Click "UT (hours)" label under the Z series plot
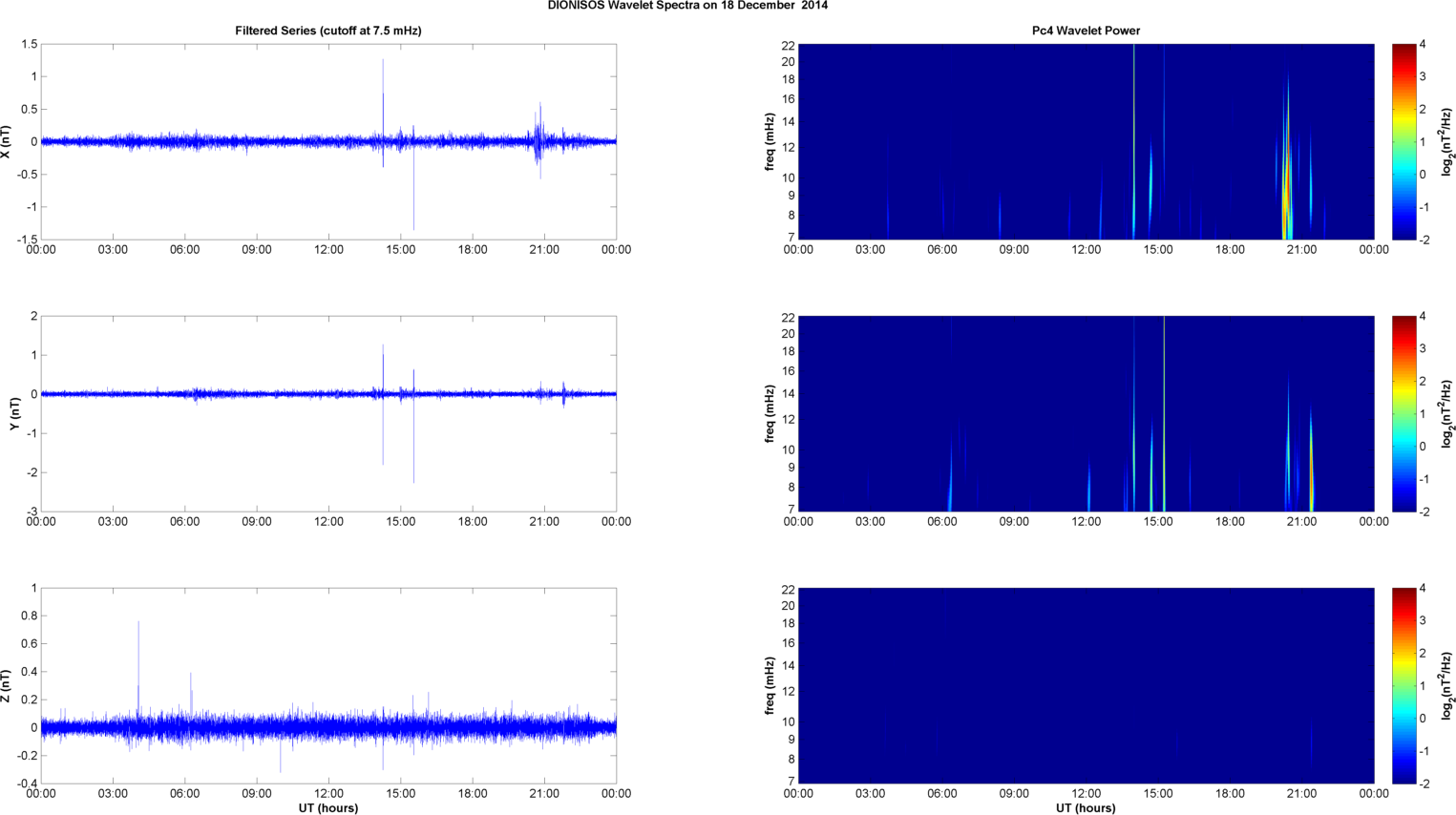The image size is (1456, 815). pos(328,807)
